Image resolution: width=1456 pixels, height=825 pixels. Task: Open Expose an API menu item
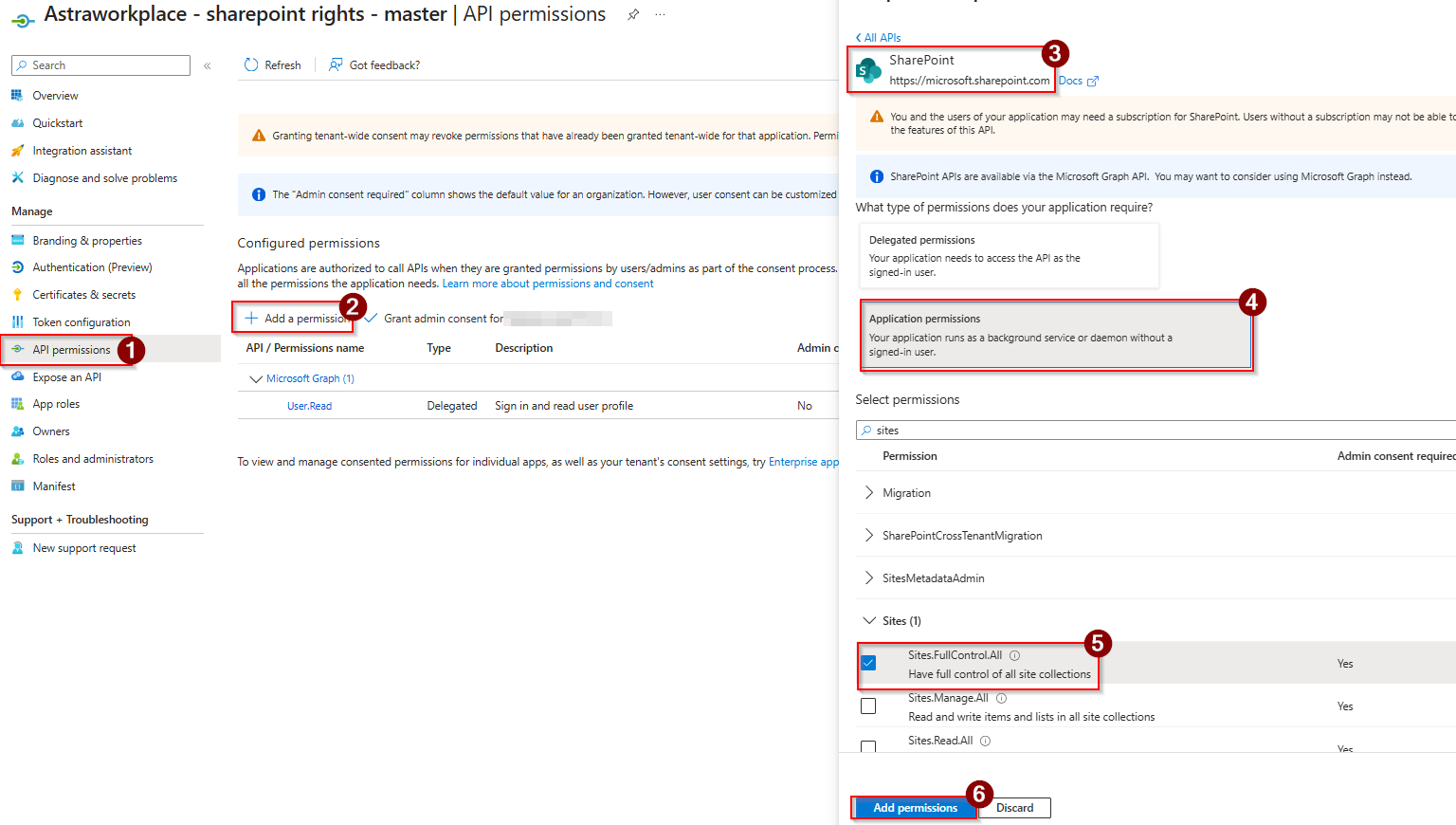(x=66, y=377)
